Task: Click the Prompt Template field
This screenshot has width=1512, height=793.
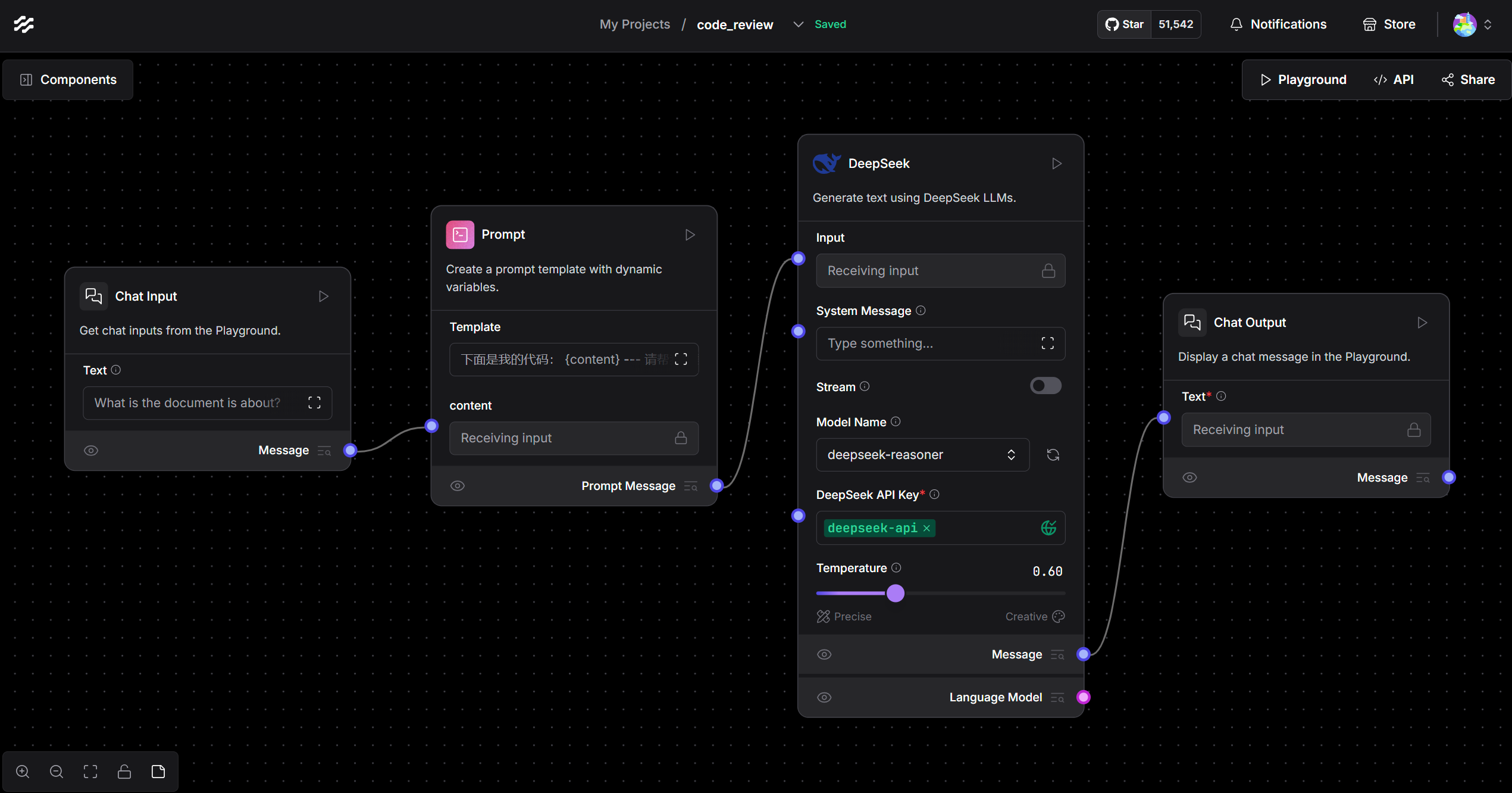Action: tap(574, 359)
